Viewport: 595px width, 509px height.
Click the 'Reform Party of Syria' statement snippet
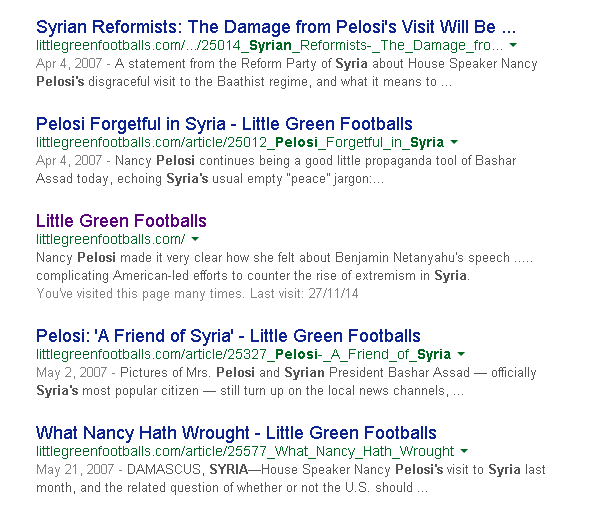[287, 72]
